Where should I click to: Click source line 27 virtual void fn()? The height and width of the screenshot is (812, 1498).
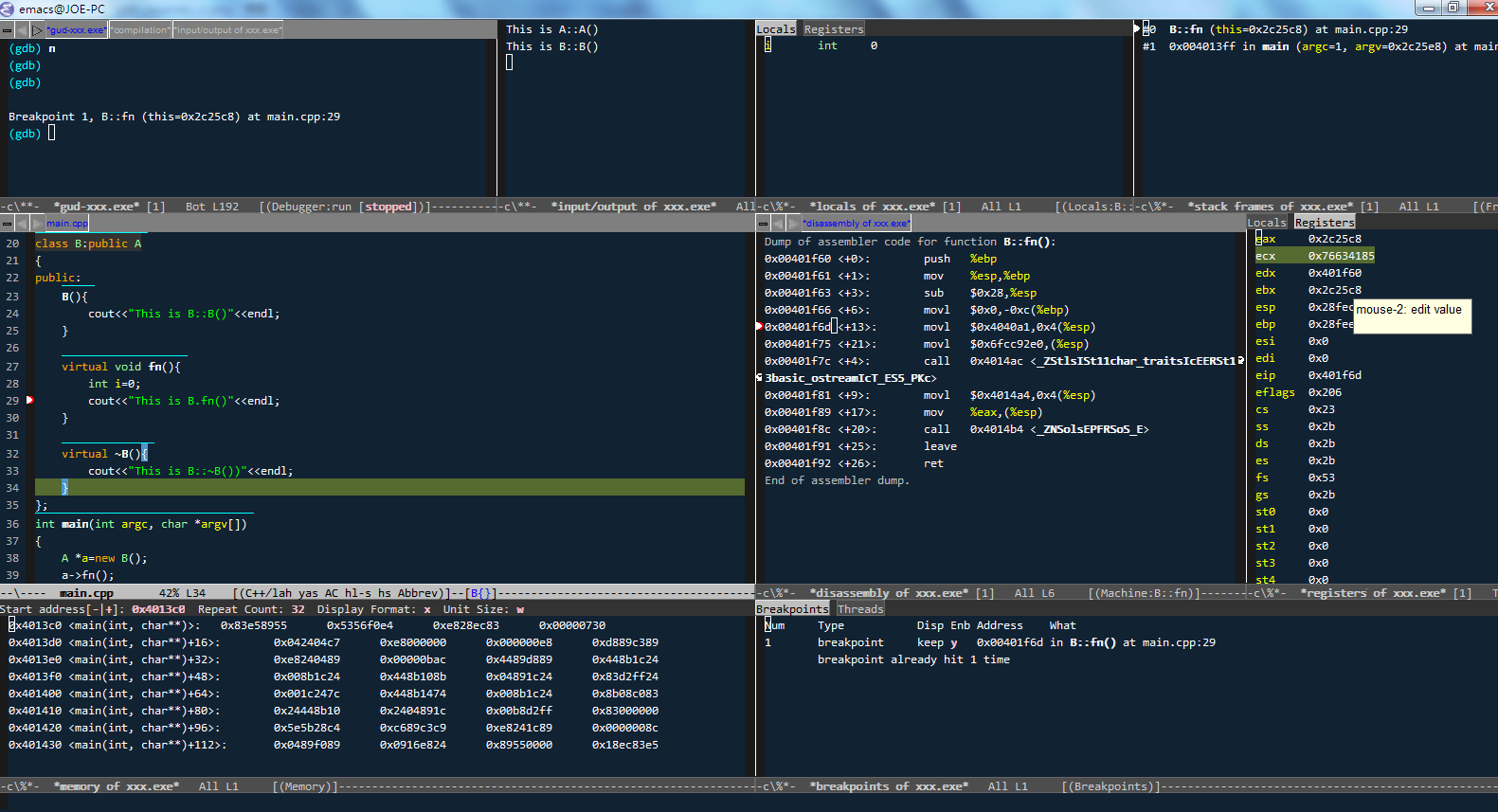120,367
